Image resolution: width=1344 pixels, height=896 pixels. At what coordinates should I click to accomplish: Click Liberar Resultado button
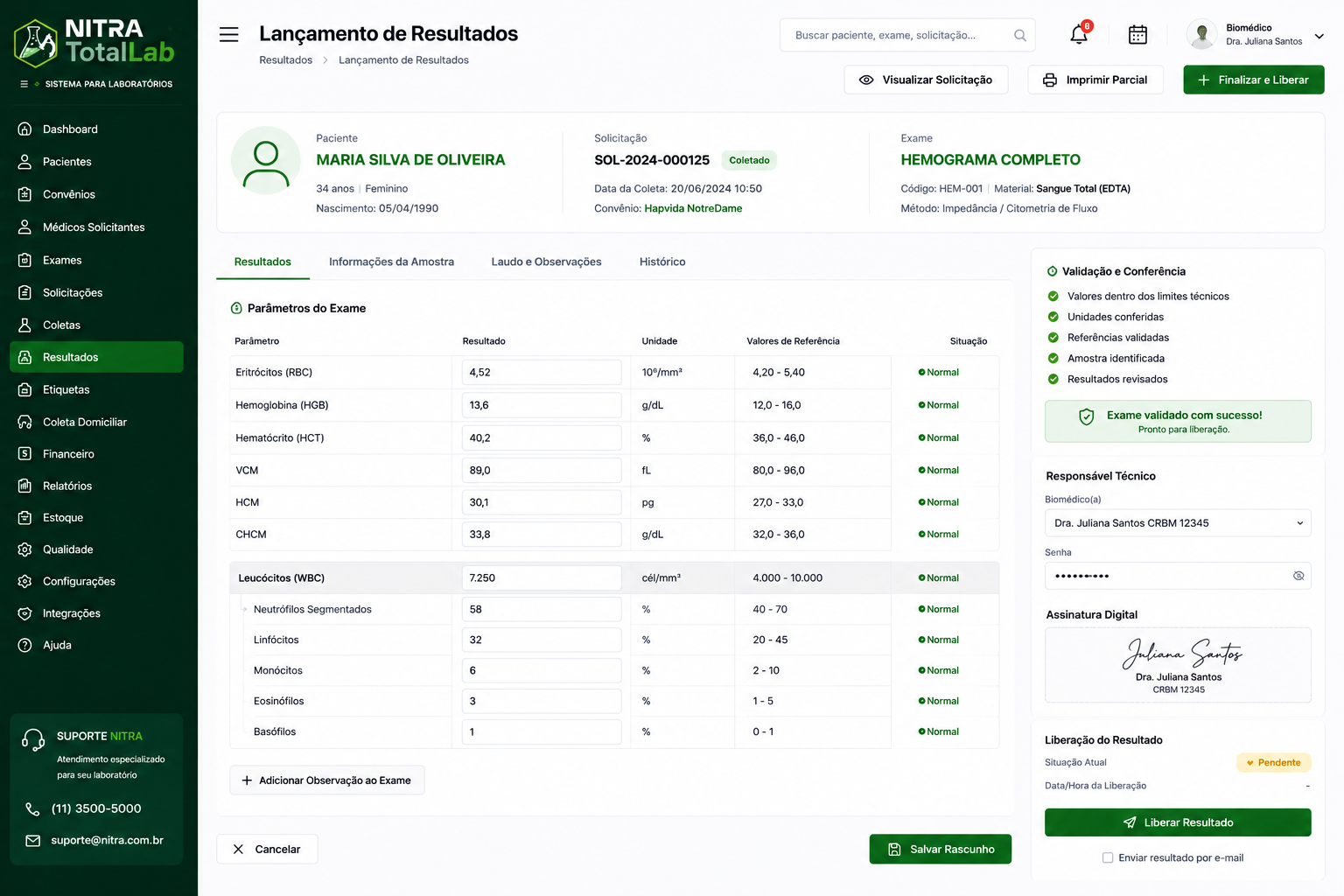1178,822
